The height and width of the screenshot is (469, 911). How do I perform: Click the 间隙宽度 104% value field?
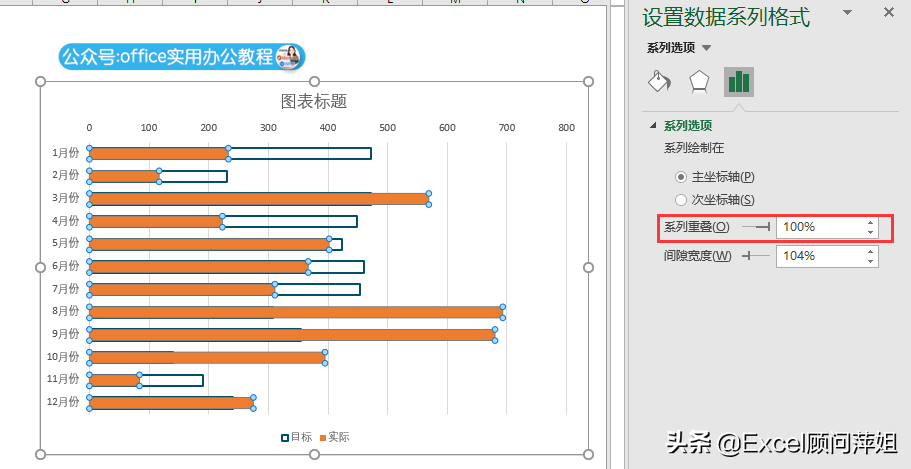(820, 256)
